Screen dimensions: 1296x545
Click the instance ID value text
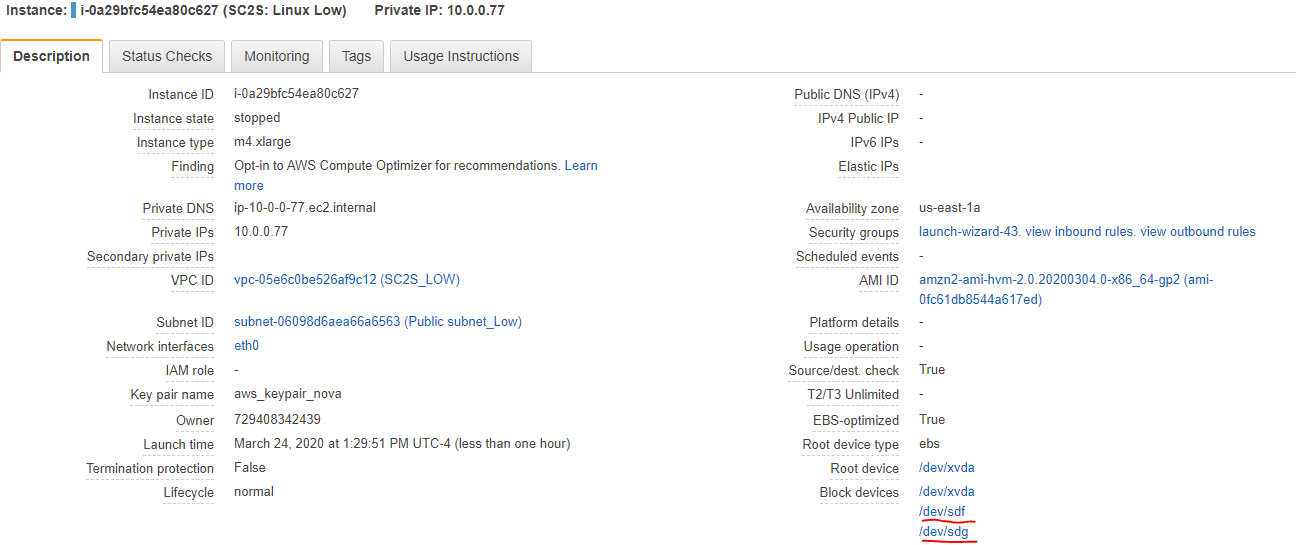tap(296, 94)
